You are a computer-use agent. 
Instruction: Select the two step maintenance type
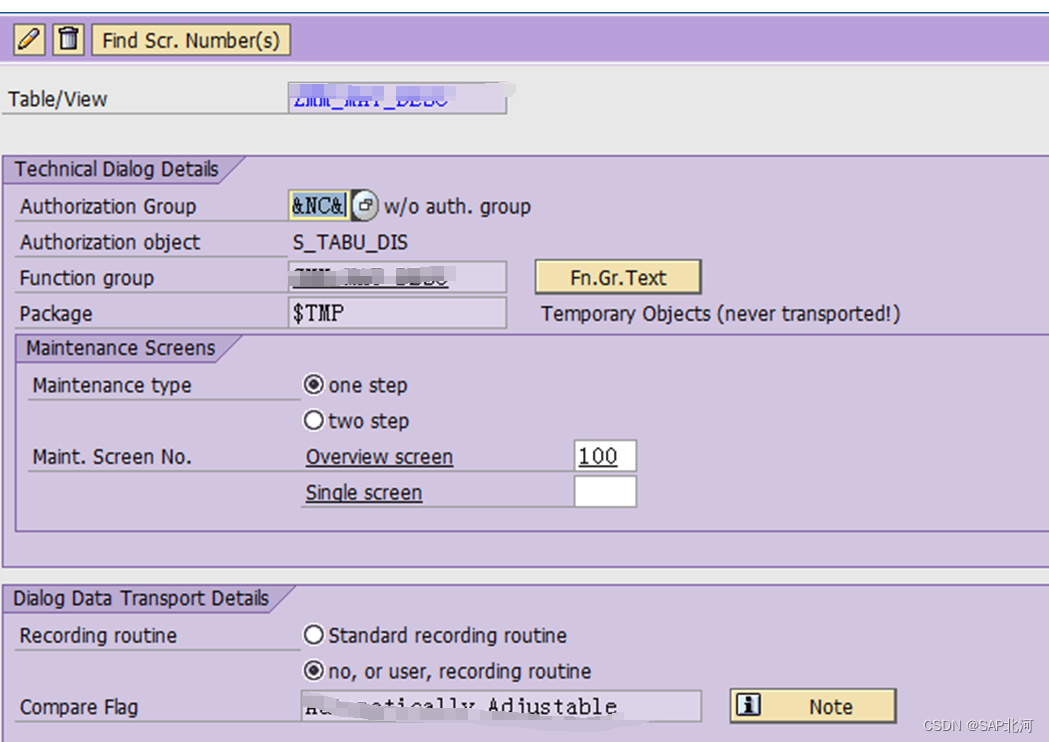314,421
